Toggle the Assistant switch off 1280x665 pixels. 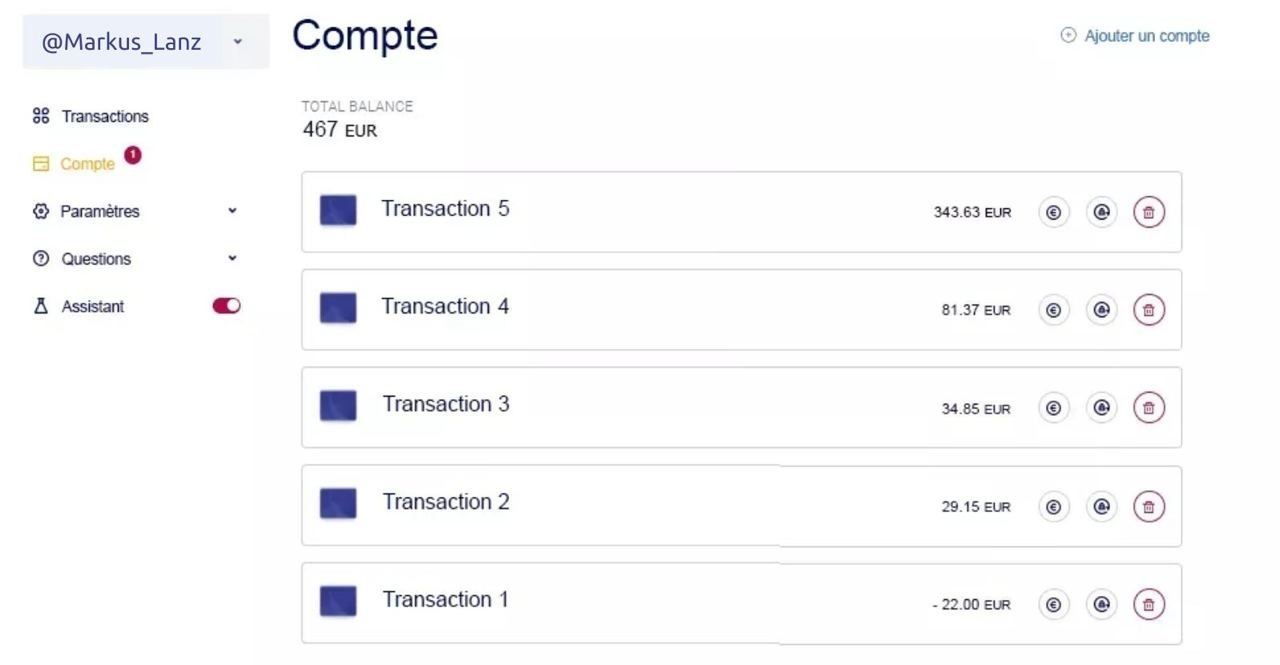[226, 306]
